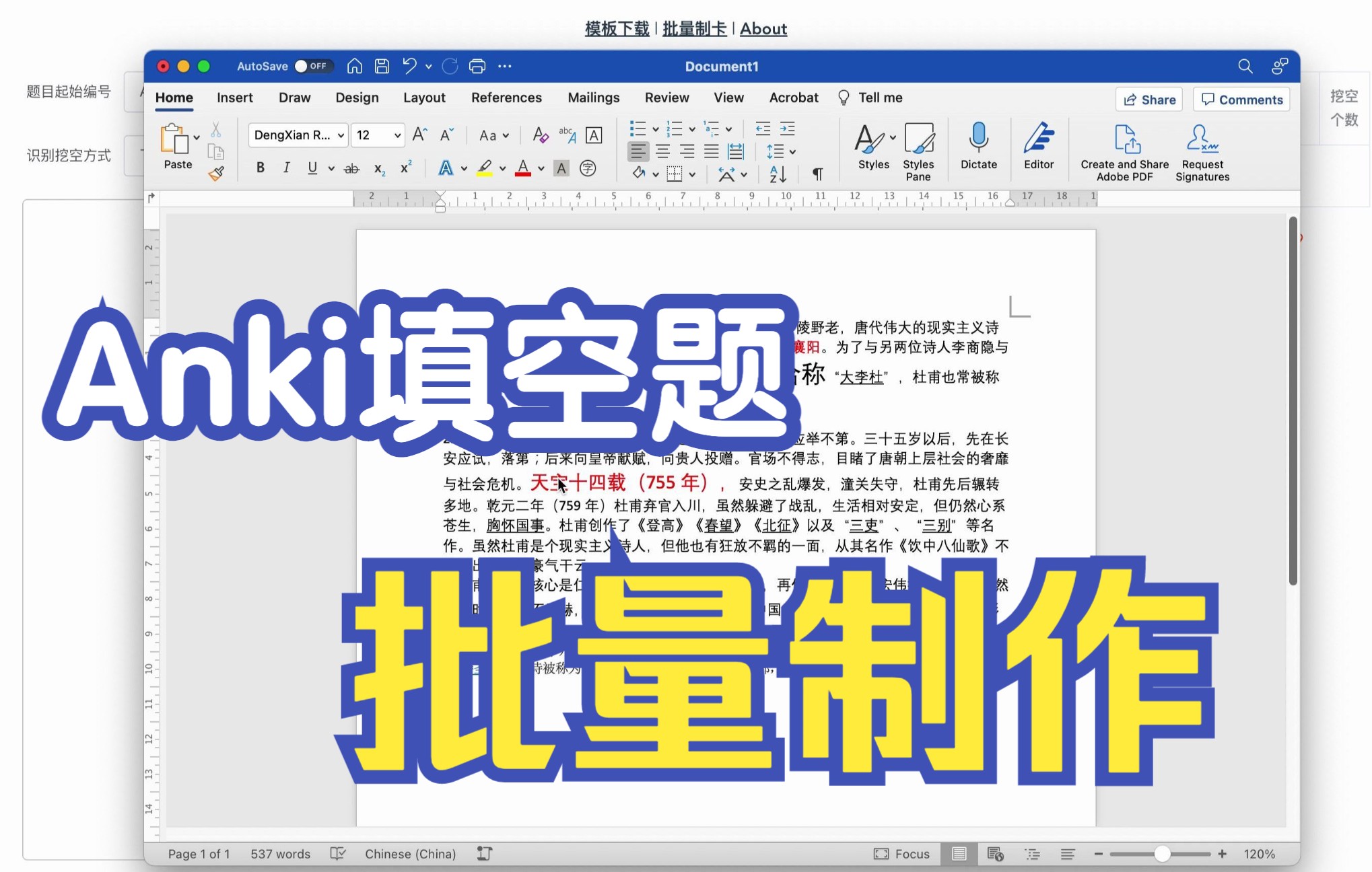Click the Sort A-Z icon
This screenshot has height=872, width=1372.
778,174
